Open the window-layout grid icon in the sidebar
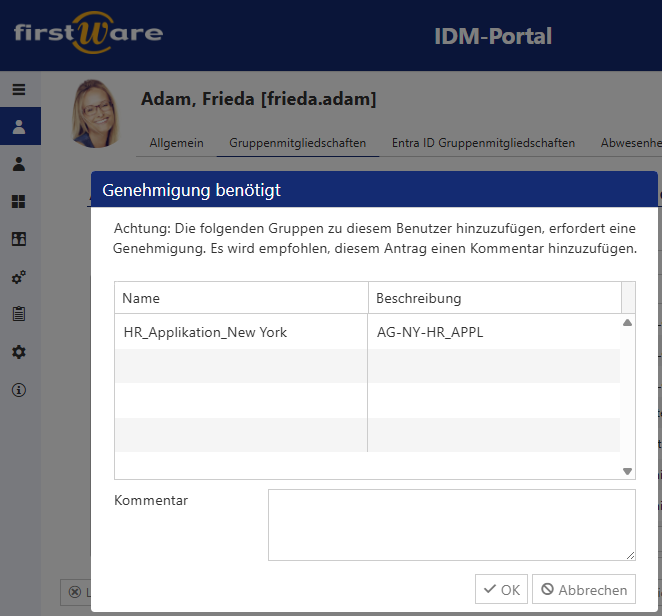662x616 pixels. coord(19,239)
